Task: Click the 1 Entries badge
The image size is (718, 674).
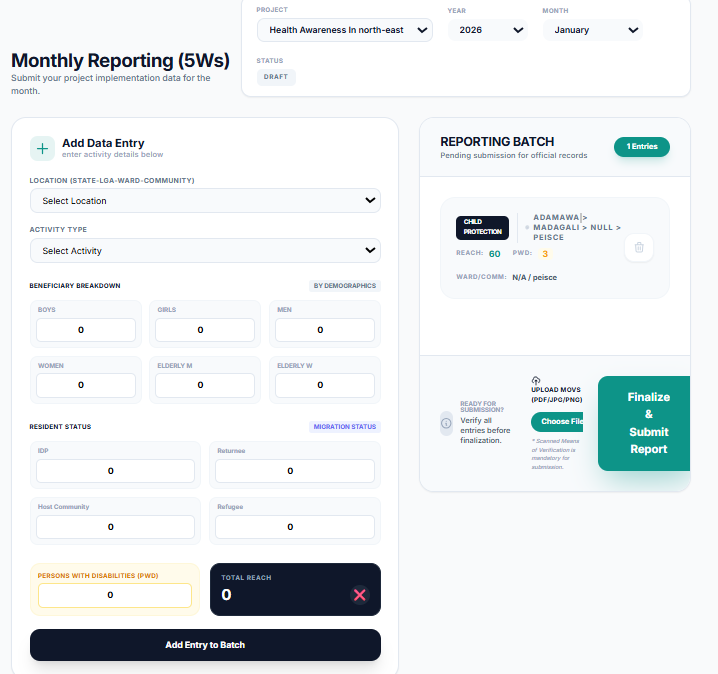Action: point(642,147)
